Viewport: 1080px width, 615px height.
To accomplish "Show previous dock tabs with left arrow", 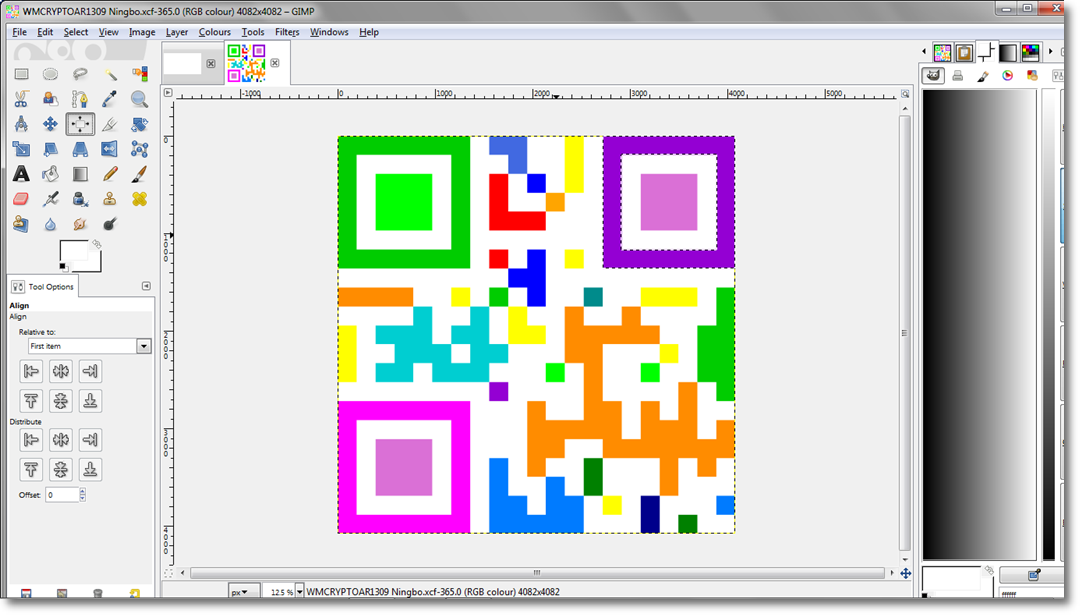I will [x=924, y=52].
